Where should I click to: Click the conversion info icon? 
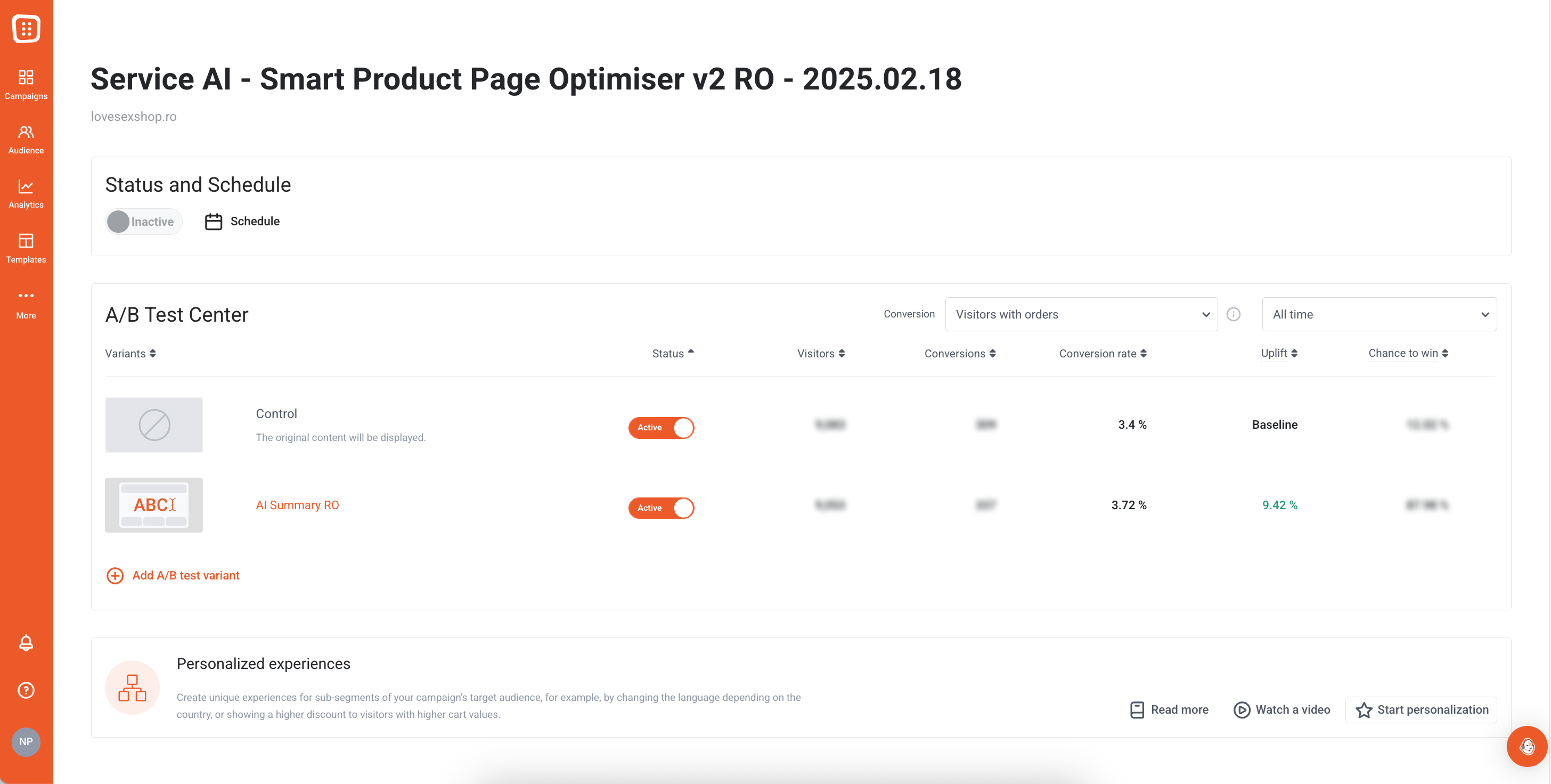coord(1233,314)
